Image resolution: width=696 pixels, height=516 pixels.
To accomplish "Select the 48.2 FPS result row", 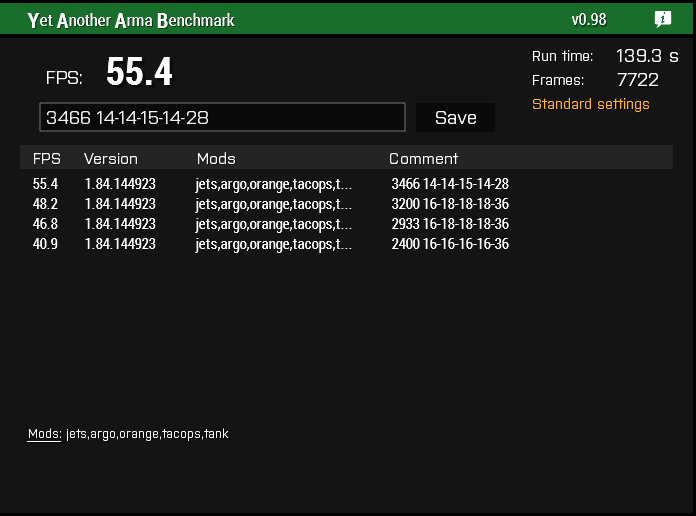I will point(346,204).
